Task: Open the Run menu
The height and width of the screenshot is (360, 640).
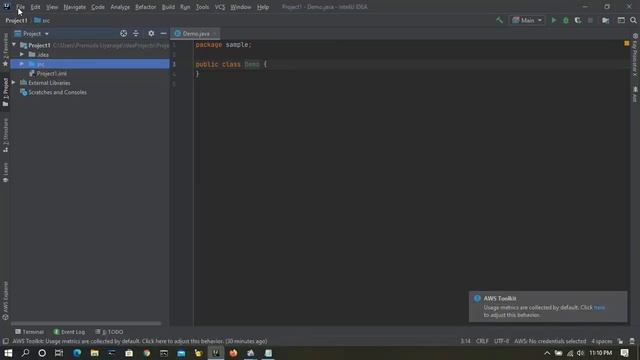Action: click(x=185, y=7)
